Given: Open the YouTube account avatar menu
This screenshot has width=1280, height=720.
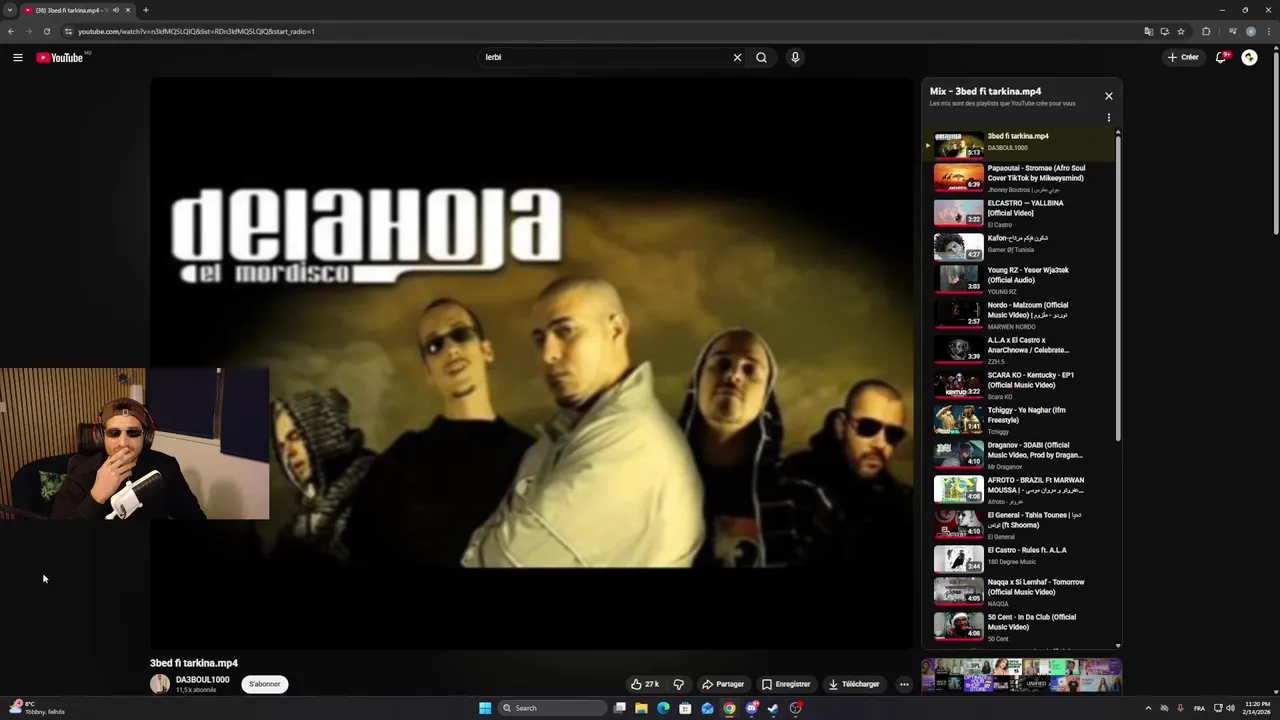Looking at the screenshot, I should coord(1249,57).
